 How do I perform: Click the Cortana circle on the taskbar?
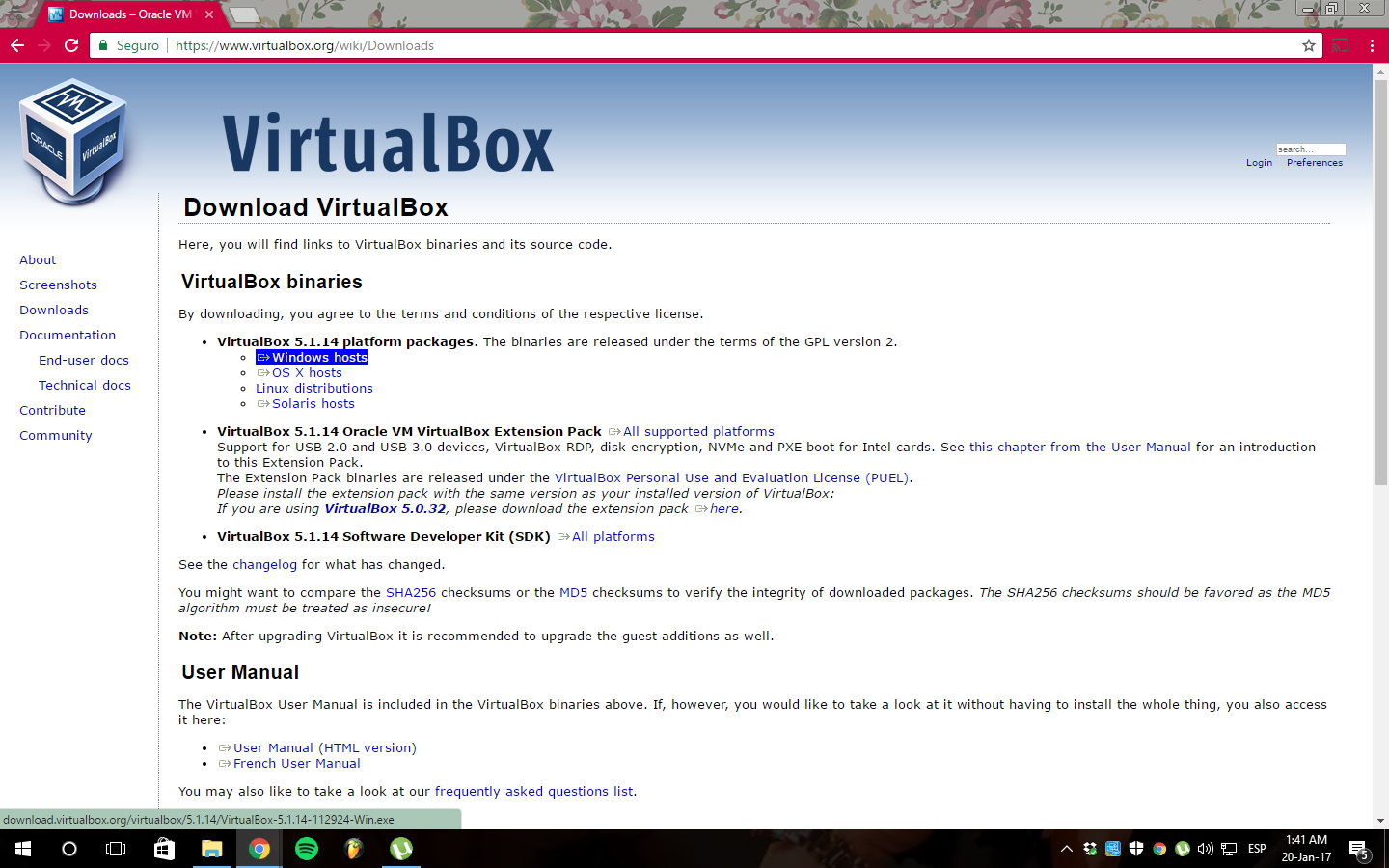point(69,849)
